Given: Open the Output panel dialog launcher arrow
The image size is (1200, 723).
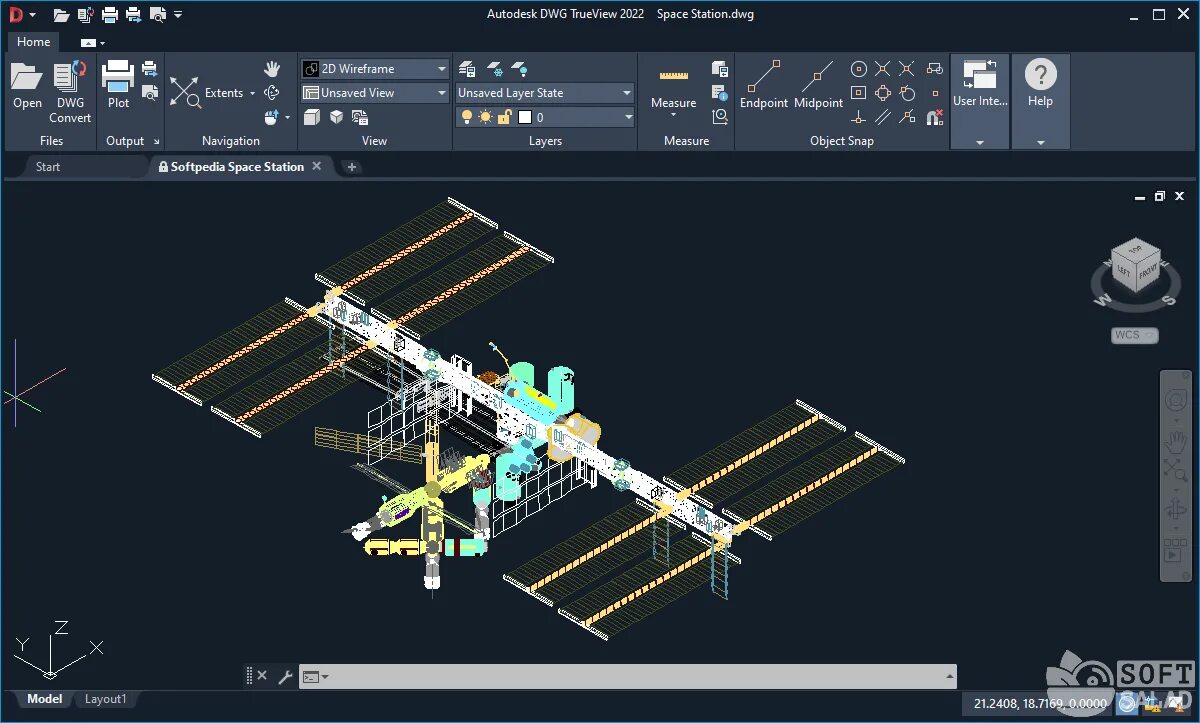Looking at the screenshot, I should [157, 142].
